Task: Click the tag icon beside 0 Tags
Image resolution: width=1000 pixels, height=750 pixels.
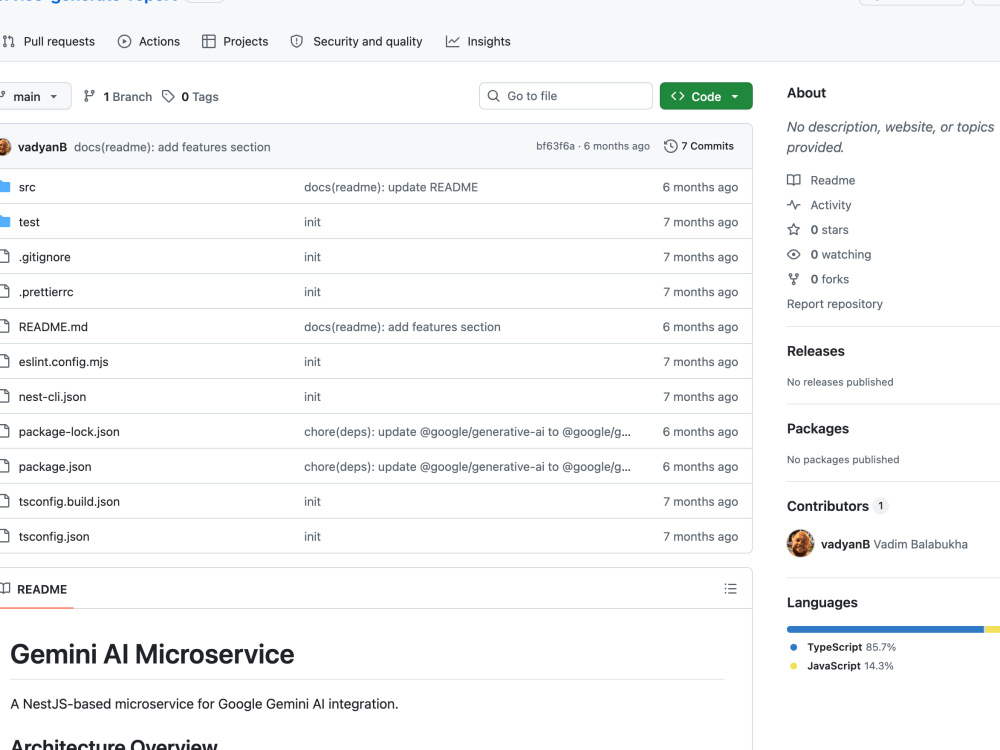Action: click(x=168, y=96)
